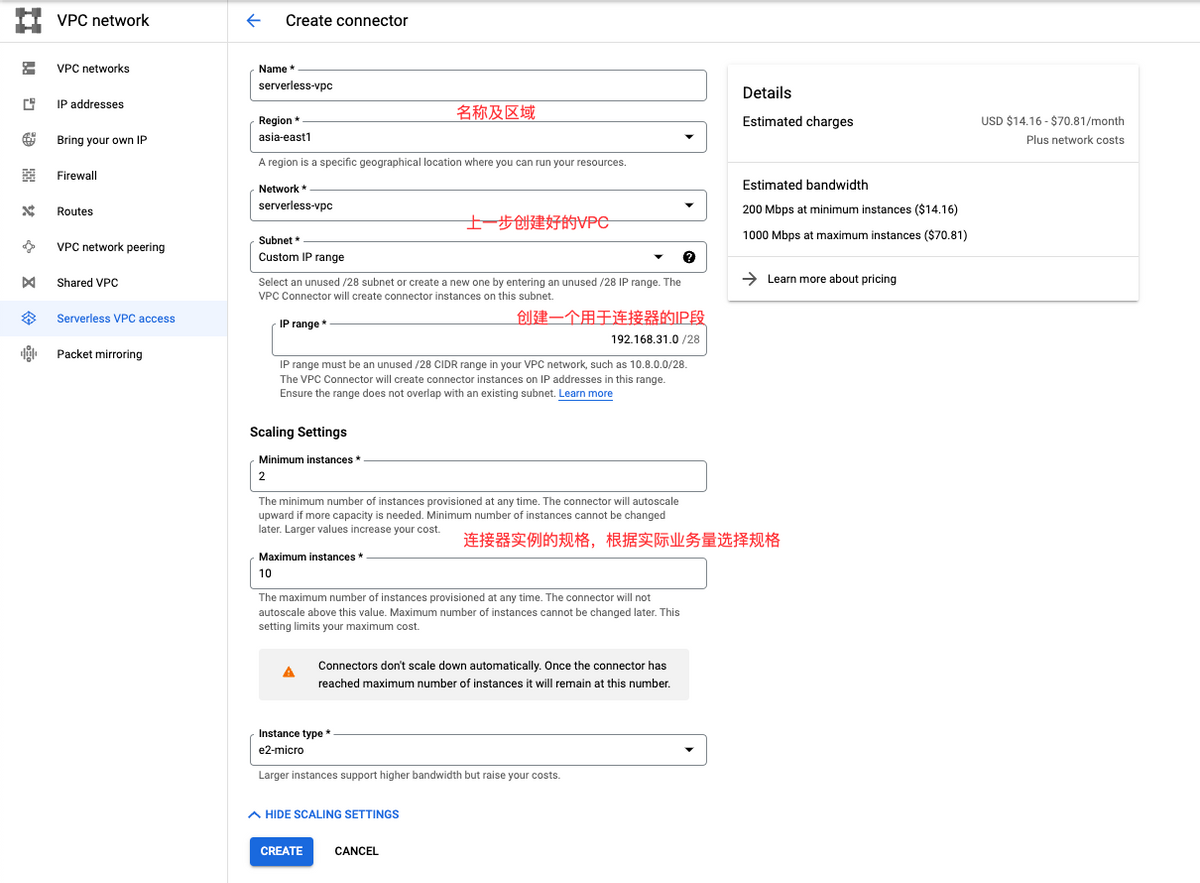Click the Packet mirroring sidebar icon
This screenshot has width=1200, height=883.
pos(29,354)
